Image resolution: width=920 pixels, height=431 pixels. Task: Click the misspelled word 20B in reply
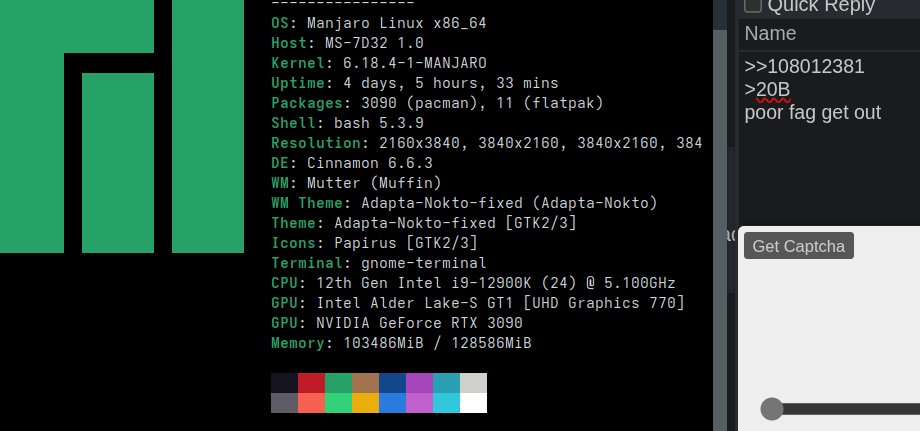tap(773, 90)
